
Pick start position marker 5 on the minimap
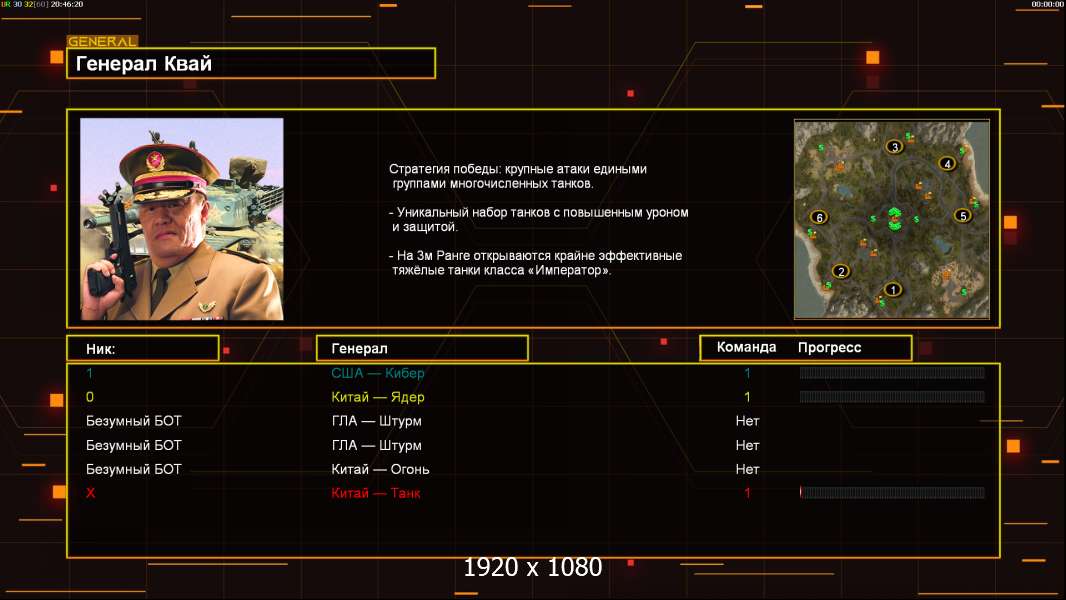[963, 215]
